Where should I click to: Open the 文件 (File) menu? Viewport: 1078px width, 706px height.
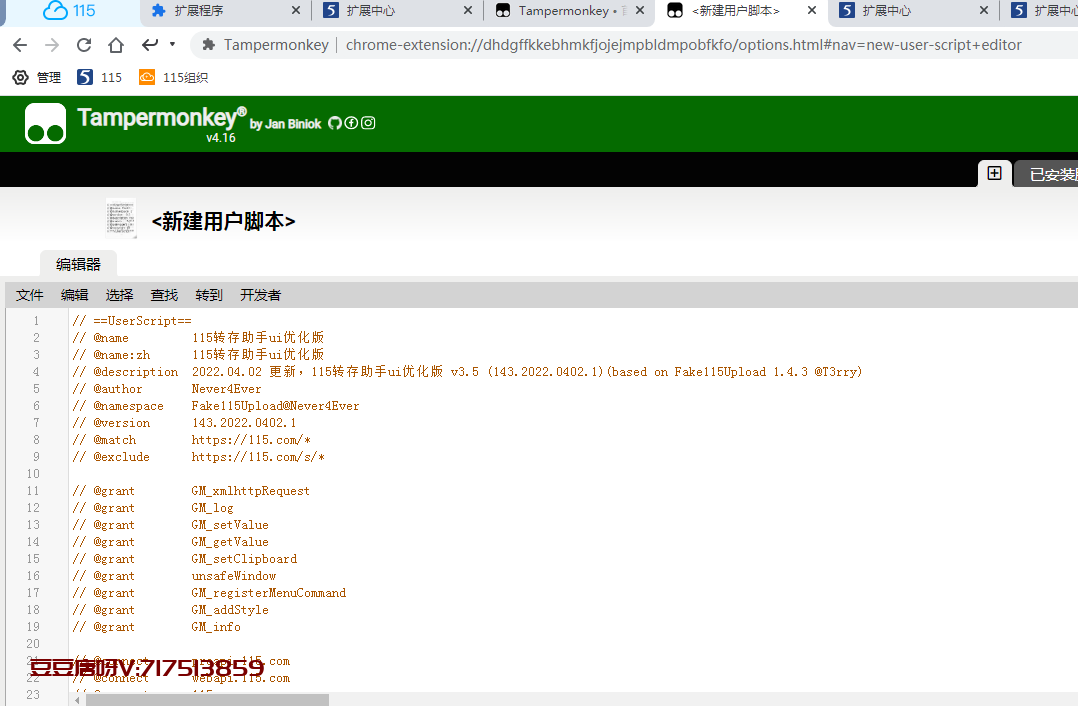click(30, 295)
